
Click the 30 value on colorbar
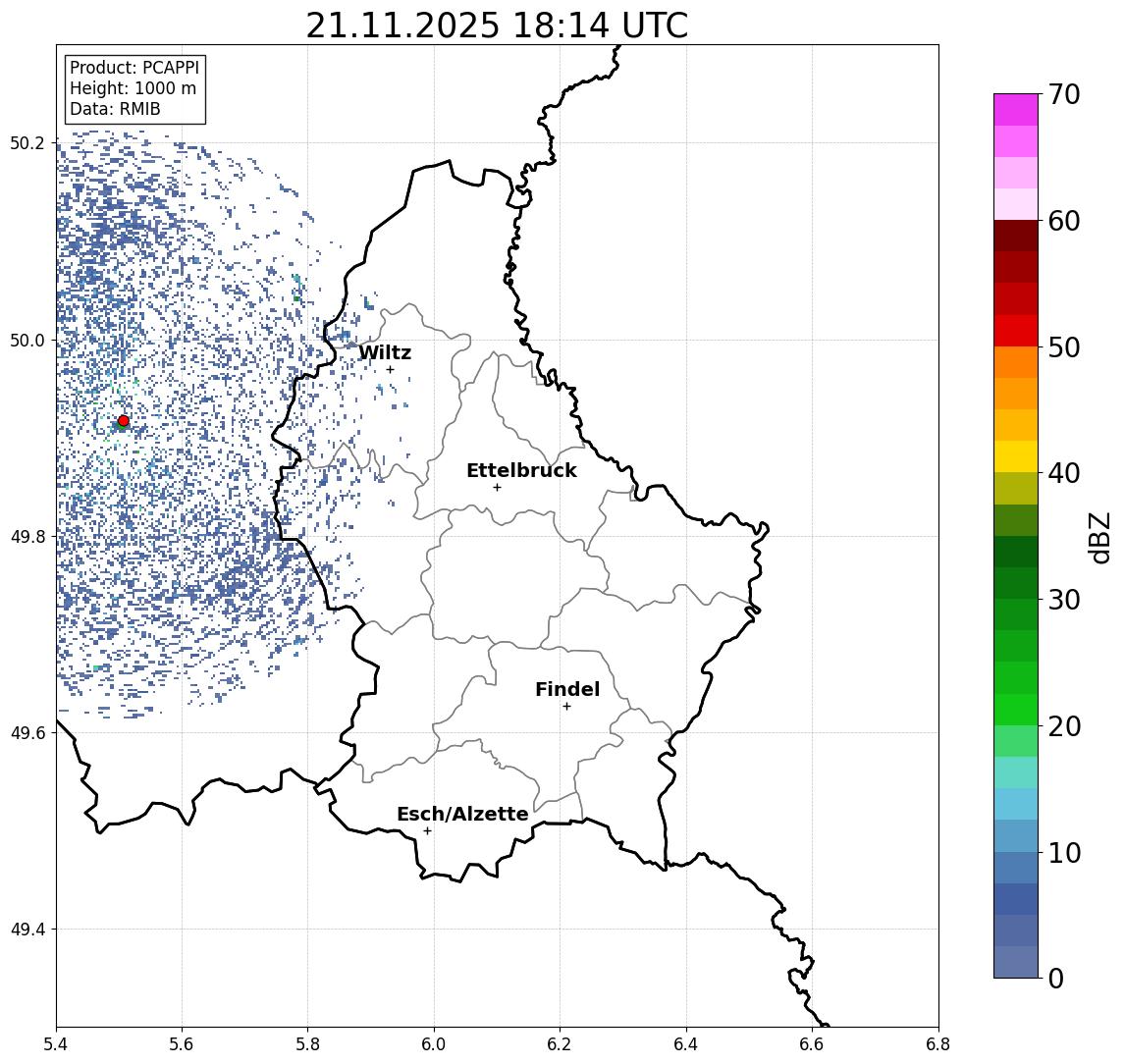pos(1064,600)
